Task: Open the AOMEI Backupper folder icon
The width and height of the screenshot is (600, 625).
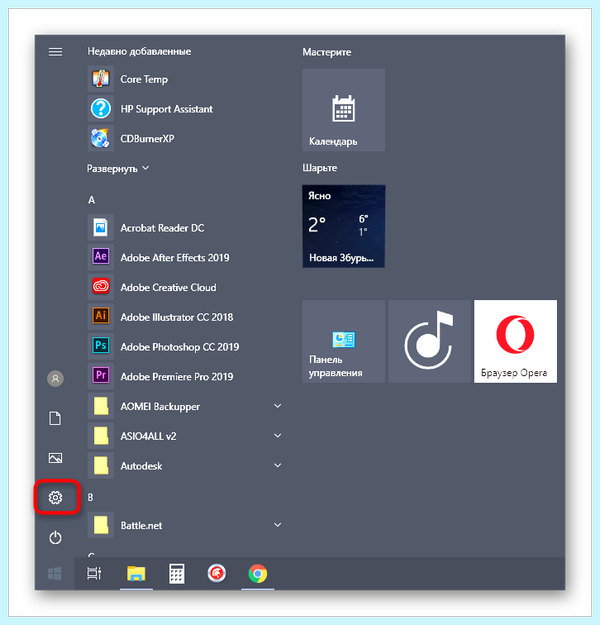Action: tap(101, 407)
